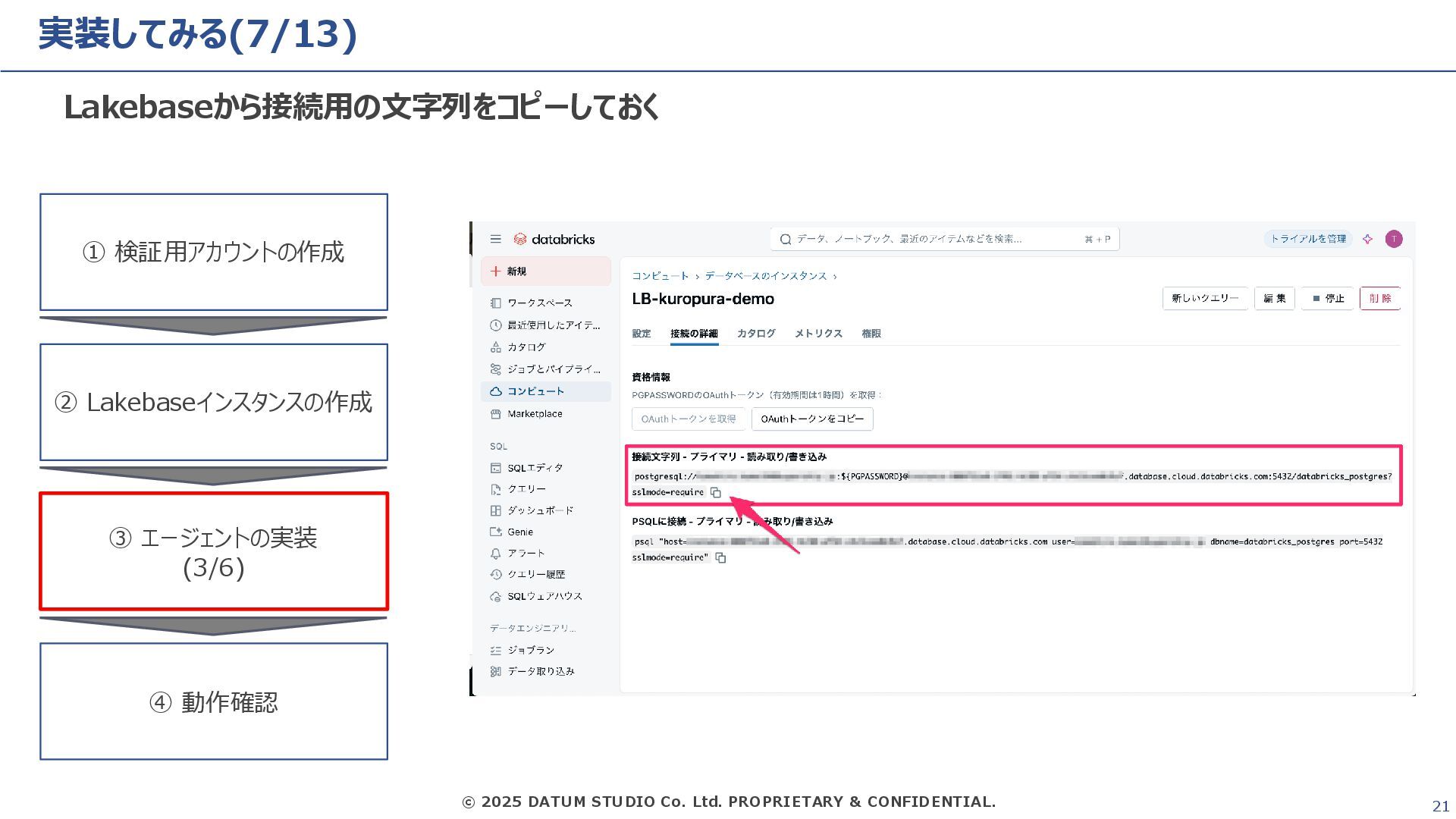Open データ取り込み sidebar icon
Screen dimensions: 1456x819
(x=495, y=671)
